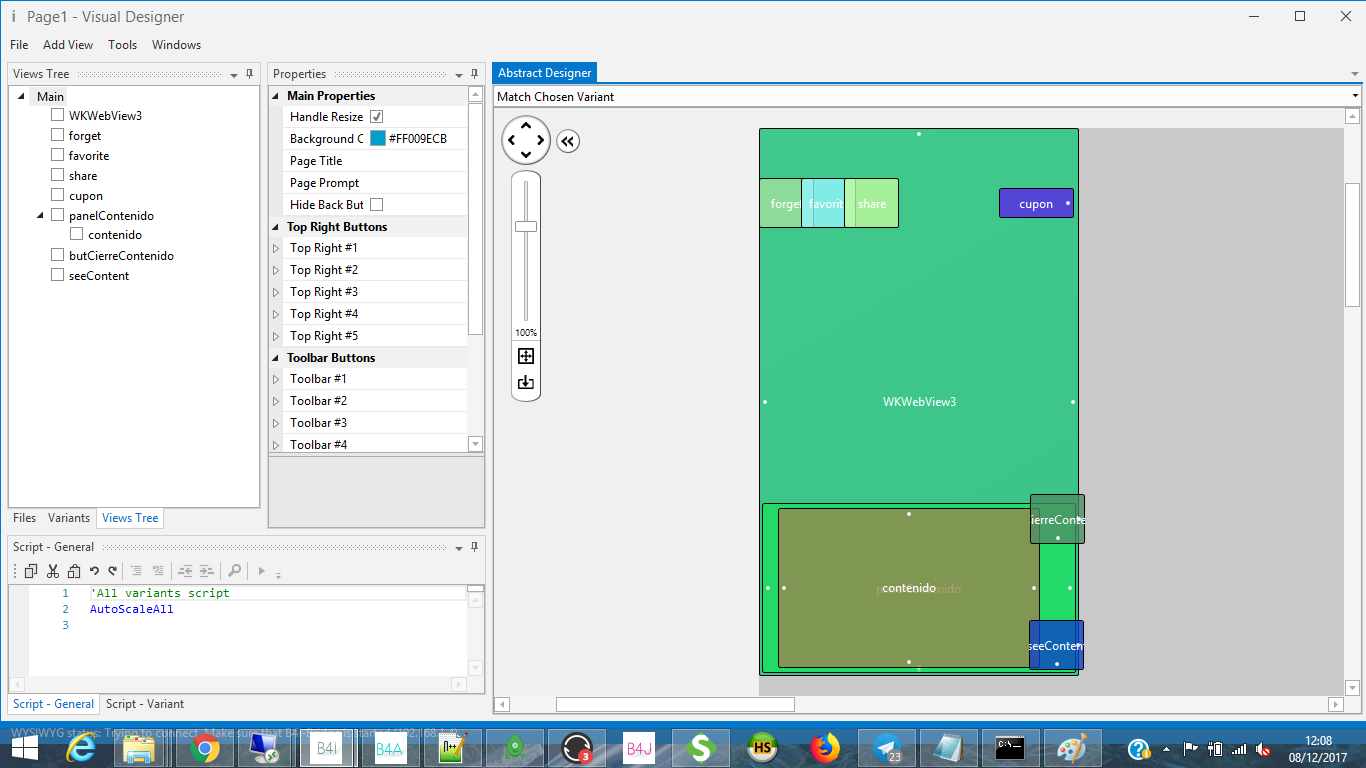1366x768 pixels.
Task: Collapse the Main Properties section
Action: click(x=277, y=96)
